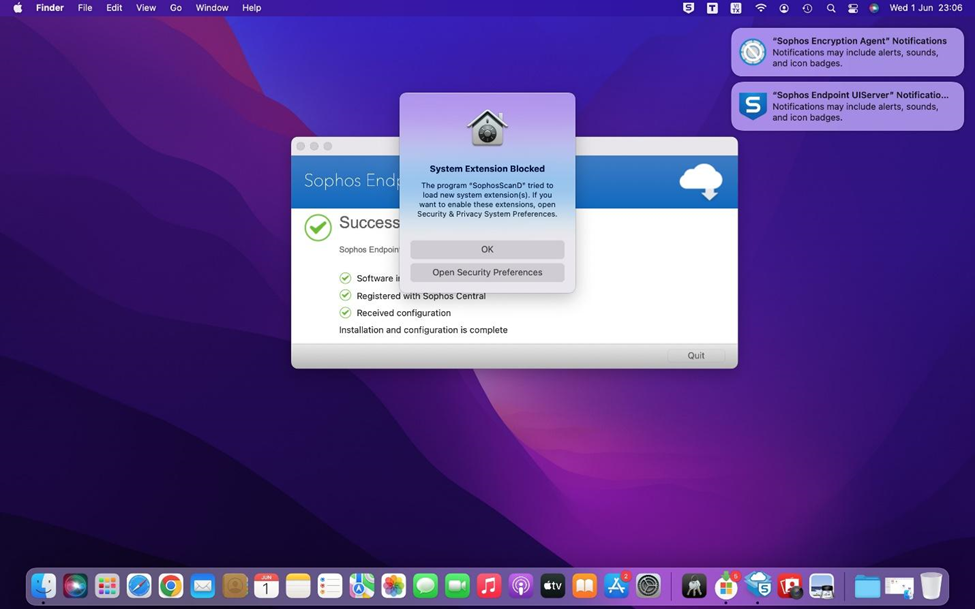Open Mail from the Dock
The image size is (975, 609).
pos(203,586)
